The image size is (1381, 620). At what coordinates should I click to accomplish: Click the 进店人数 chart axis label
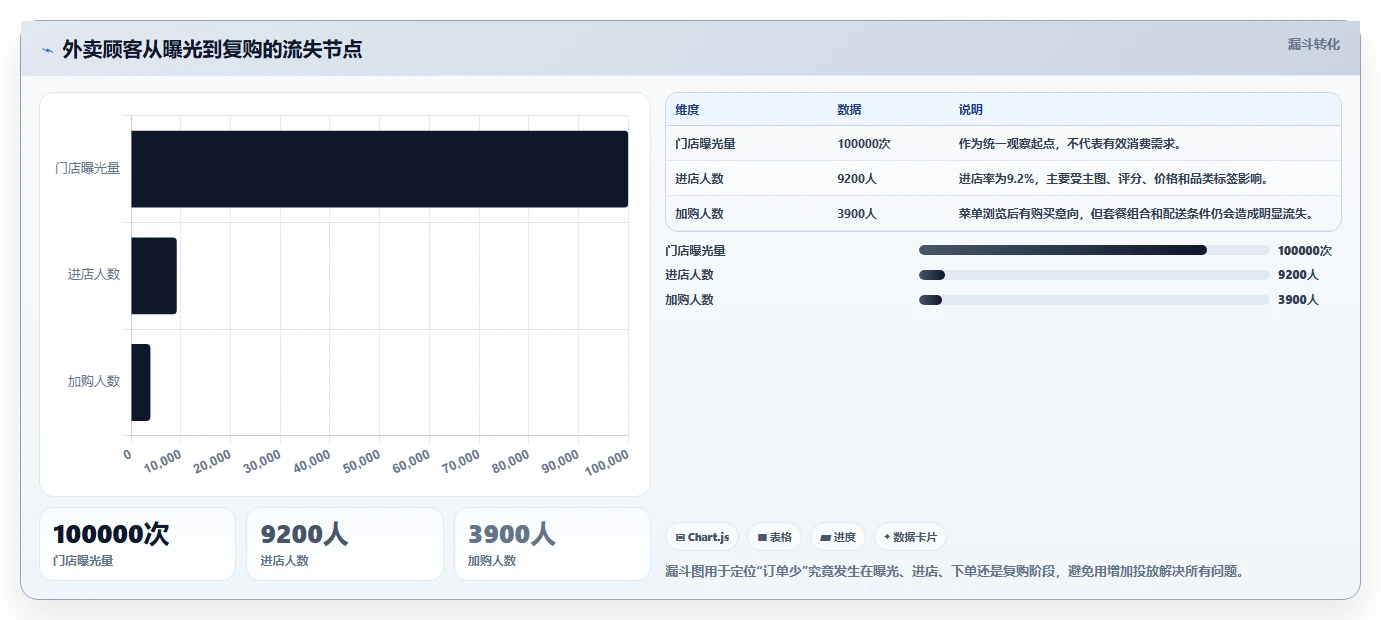pyautogui.click(x=94, y=274)
